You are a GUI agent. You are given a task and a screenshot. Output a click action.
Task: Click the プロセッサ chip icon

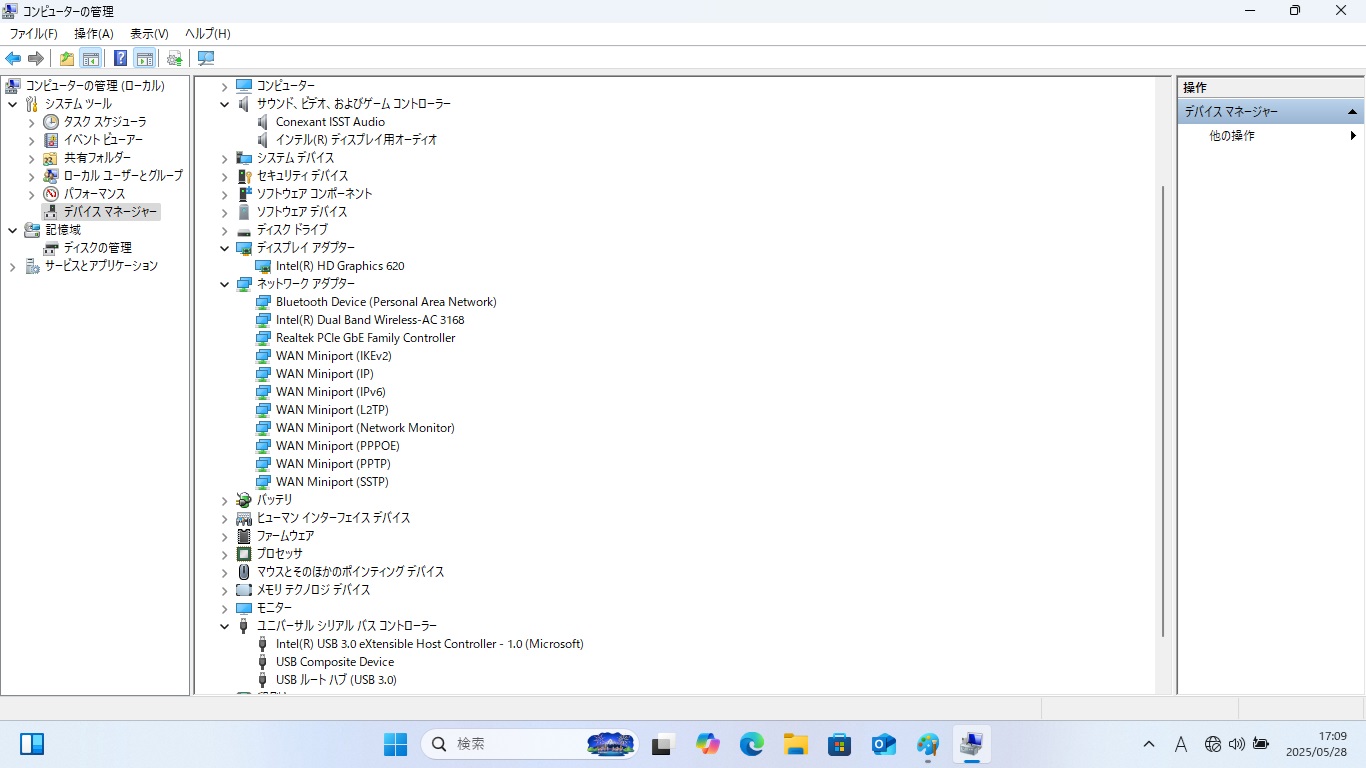[244, 554]
